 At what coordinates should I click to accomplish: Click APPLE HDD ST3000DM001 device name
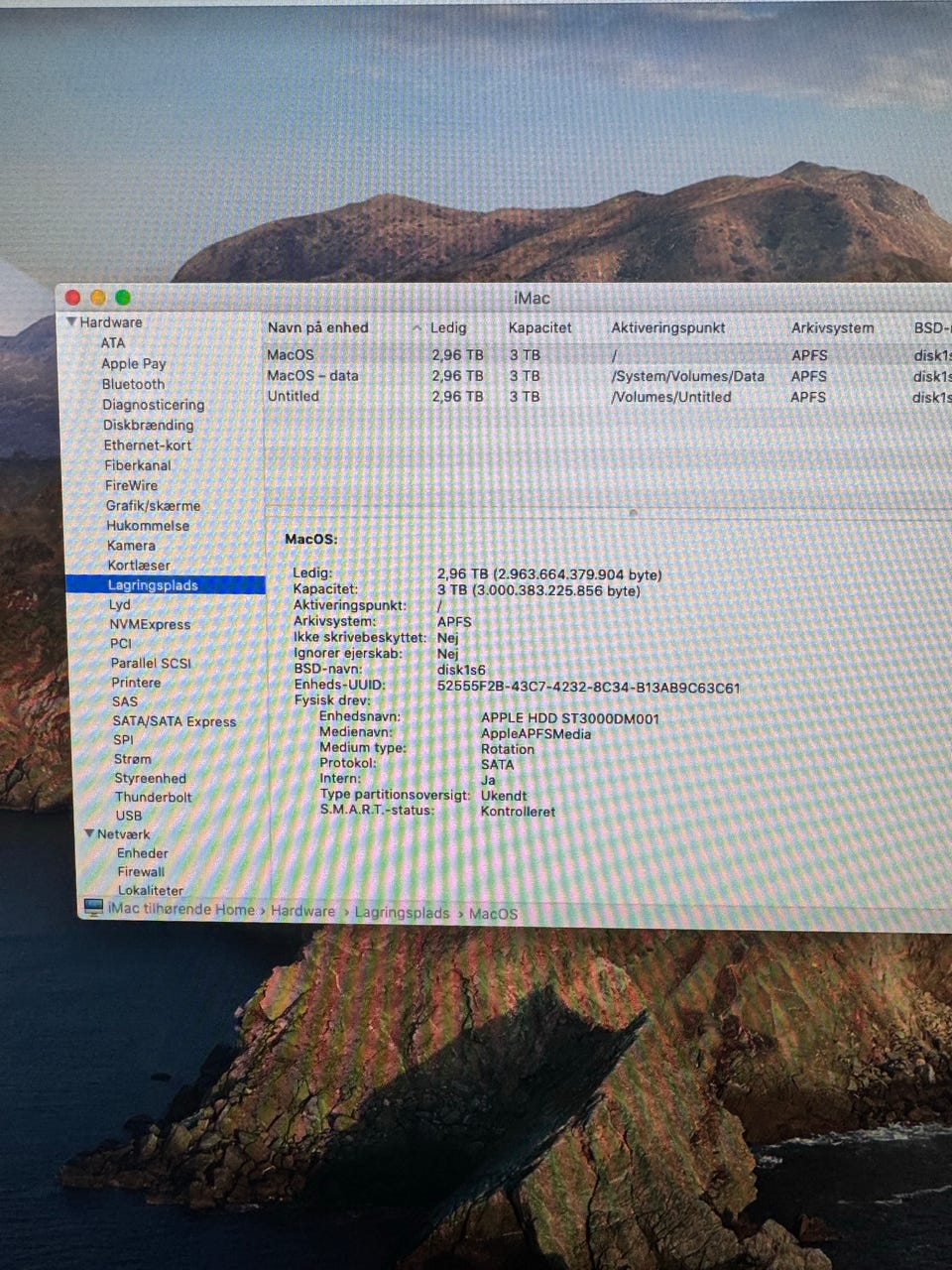point(570,718)
